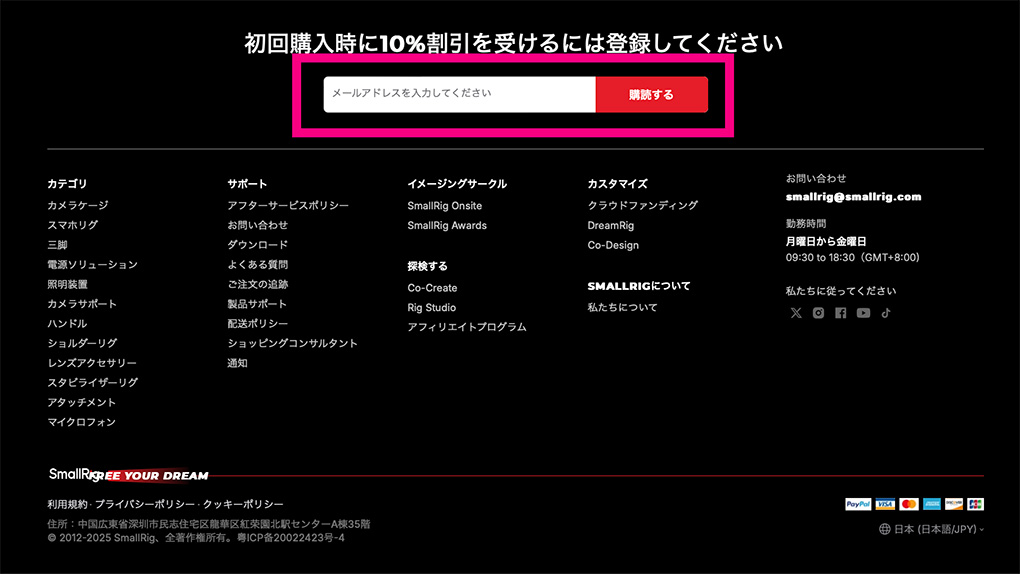Screen dimensions: 1020x574
Task: Click the イメージングサークル heading
Action: (x=457, y=184)
